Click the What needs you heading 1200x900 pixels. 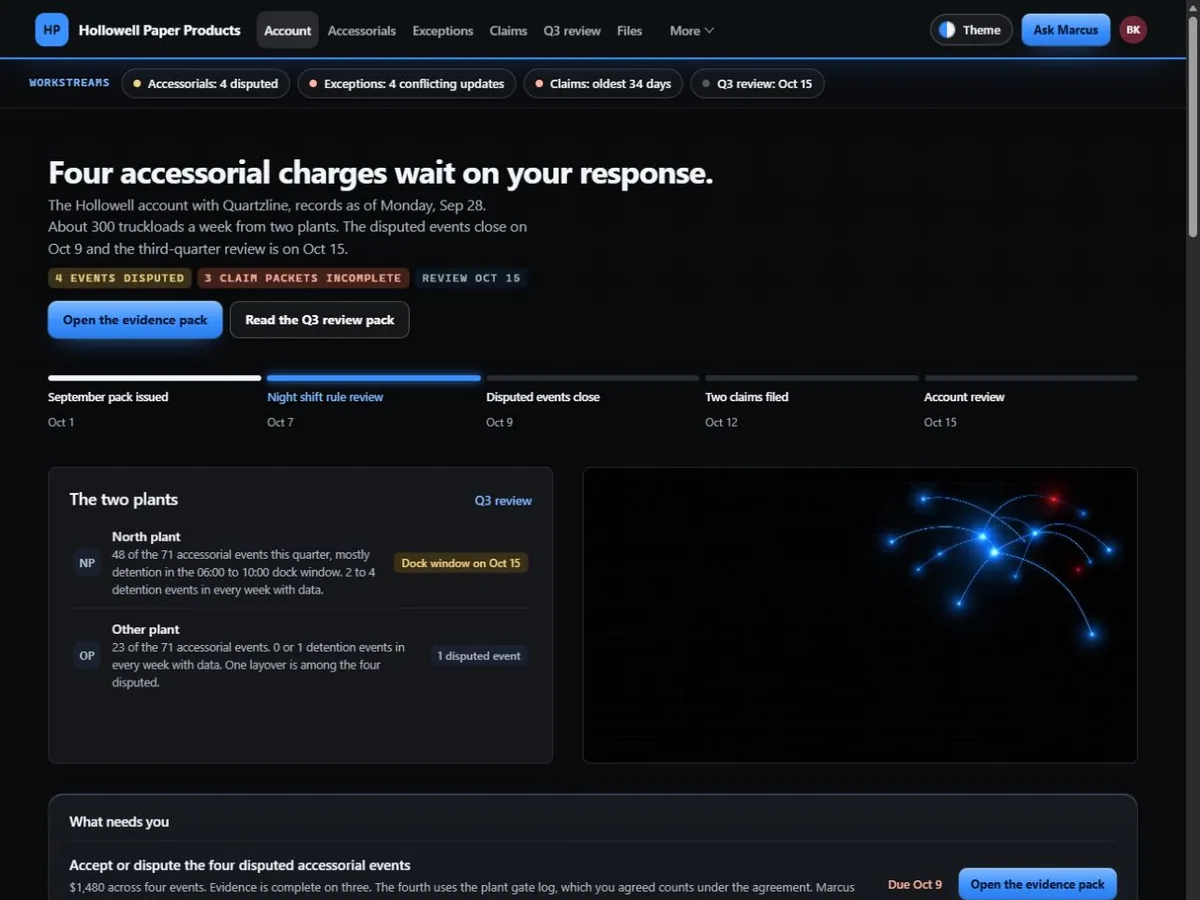pos(119,822)
